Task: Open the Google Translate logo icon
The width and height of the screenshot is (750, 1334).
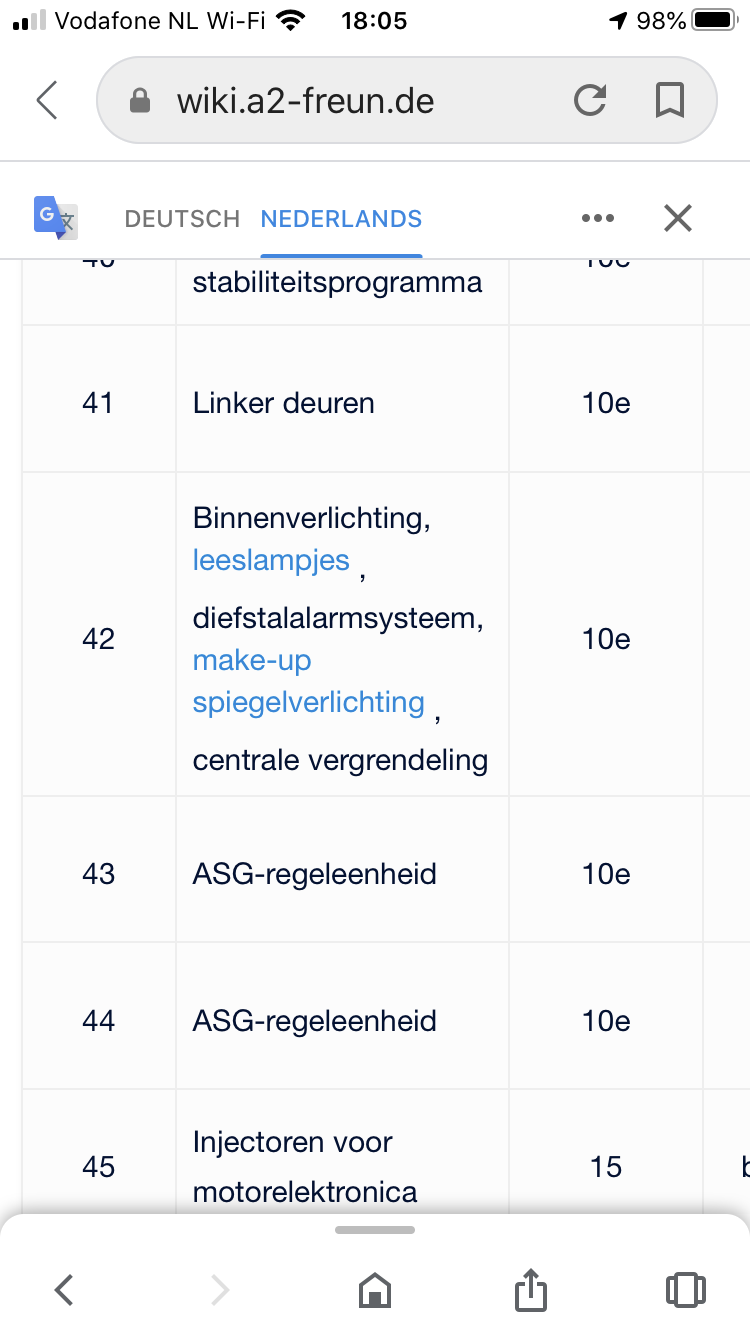Action: coord(56,218)
